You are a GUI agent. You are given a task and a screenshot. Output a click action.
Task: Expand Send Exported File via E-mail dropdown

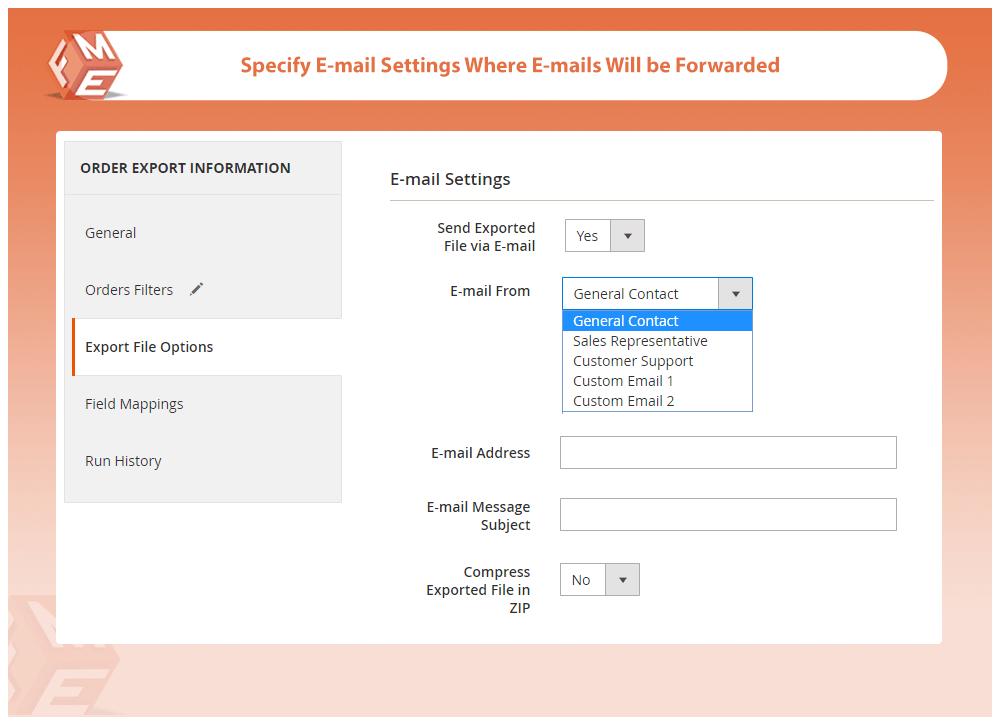(605, 236)
